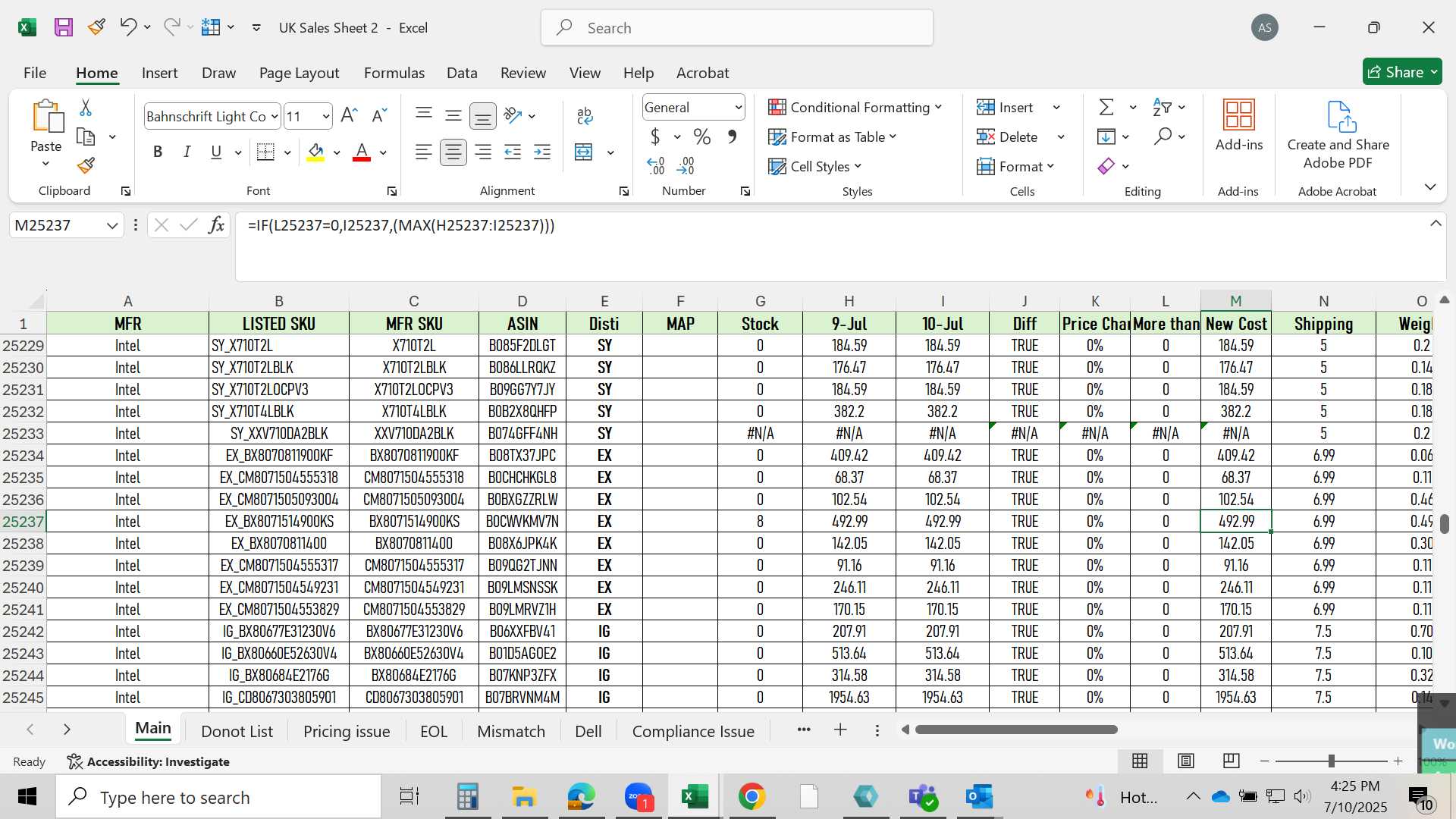Viewport: 1456px width, 819px height.
Task: Click the Cut scissors icon
Action: pyautogui.click(x=86, y=108)
